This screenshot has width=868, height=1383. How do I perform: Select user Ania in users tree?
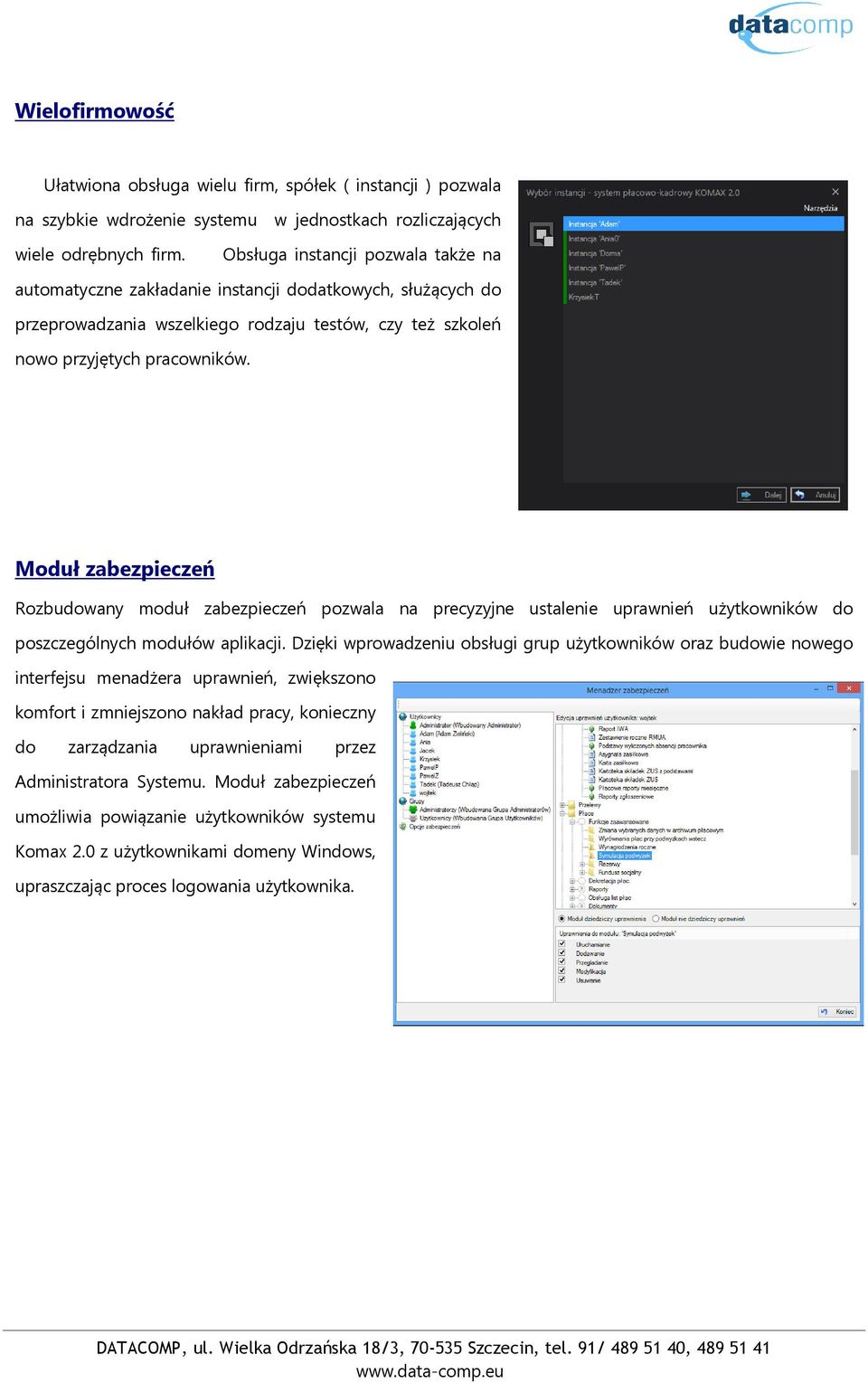tap(425, 742)
